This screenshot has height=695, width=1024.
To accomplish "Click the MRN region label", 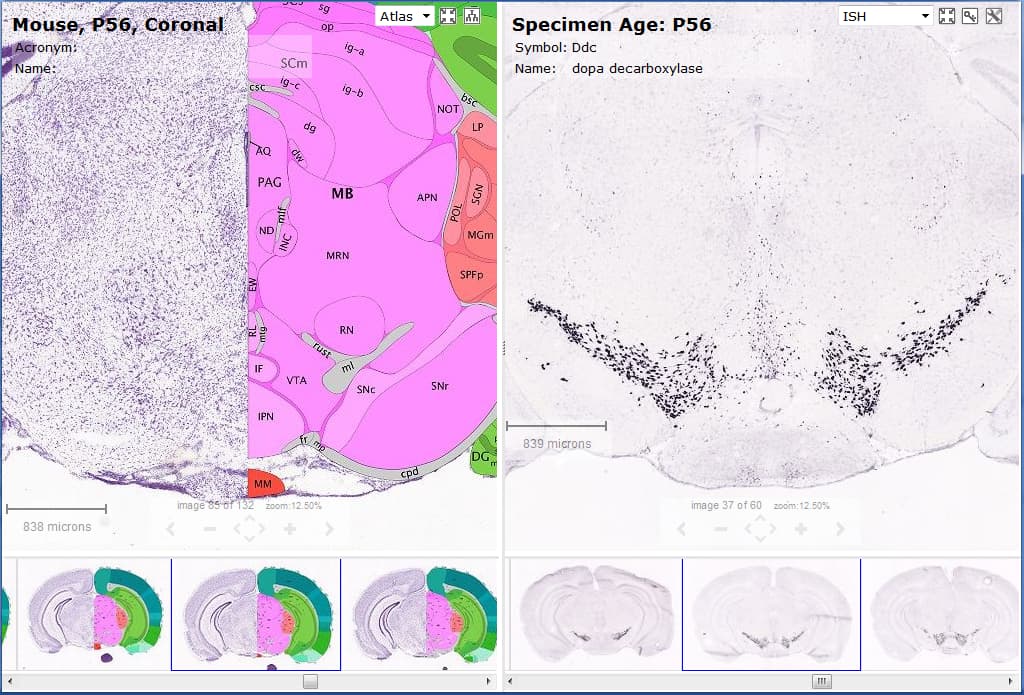I will pyautogui.click(x=338, y=255).
